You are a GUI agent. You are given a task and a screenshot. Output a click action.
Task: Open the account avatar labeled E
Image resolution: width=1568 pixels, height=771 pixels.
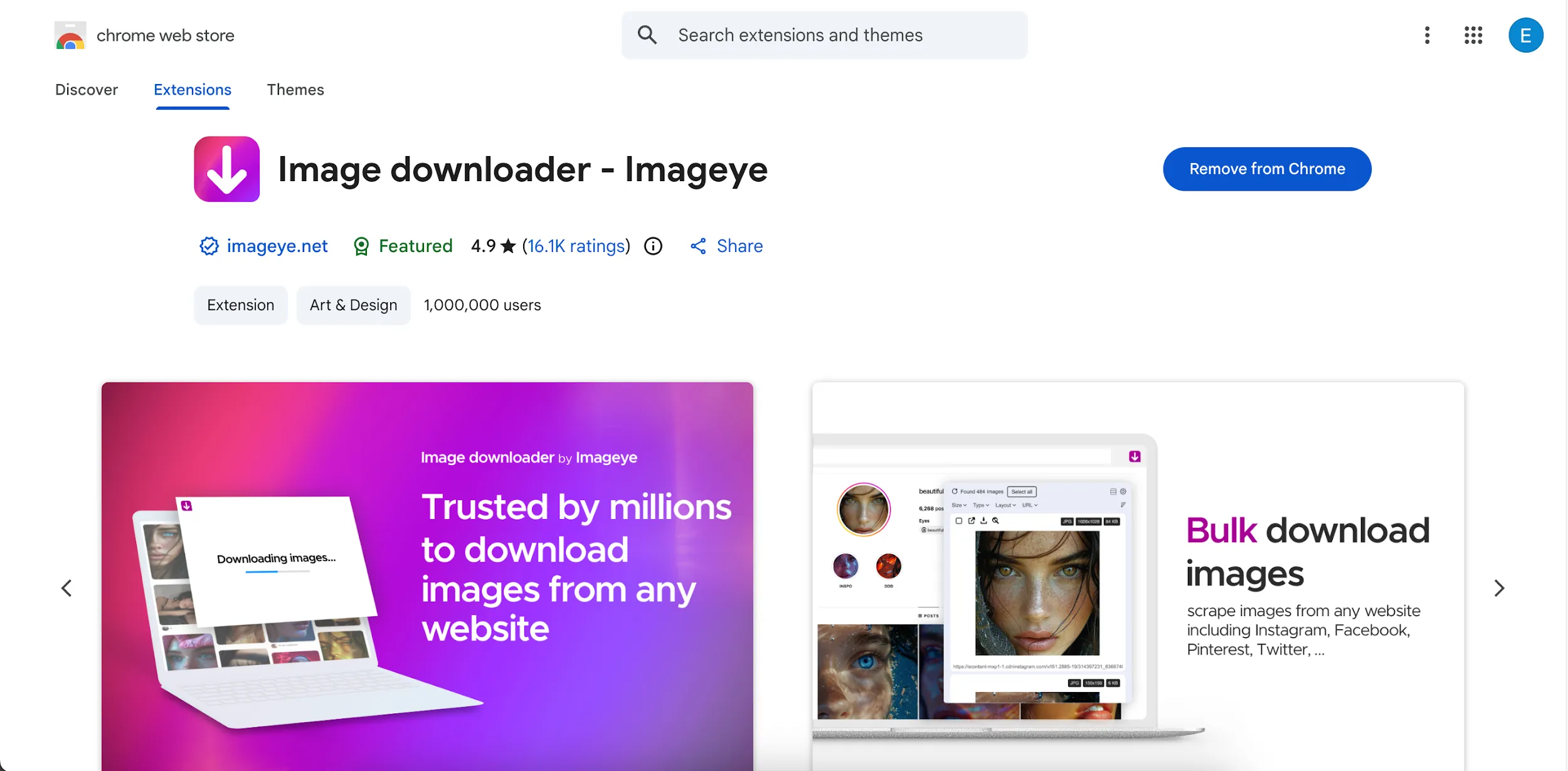(x=1525, y=35)
